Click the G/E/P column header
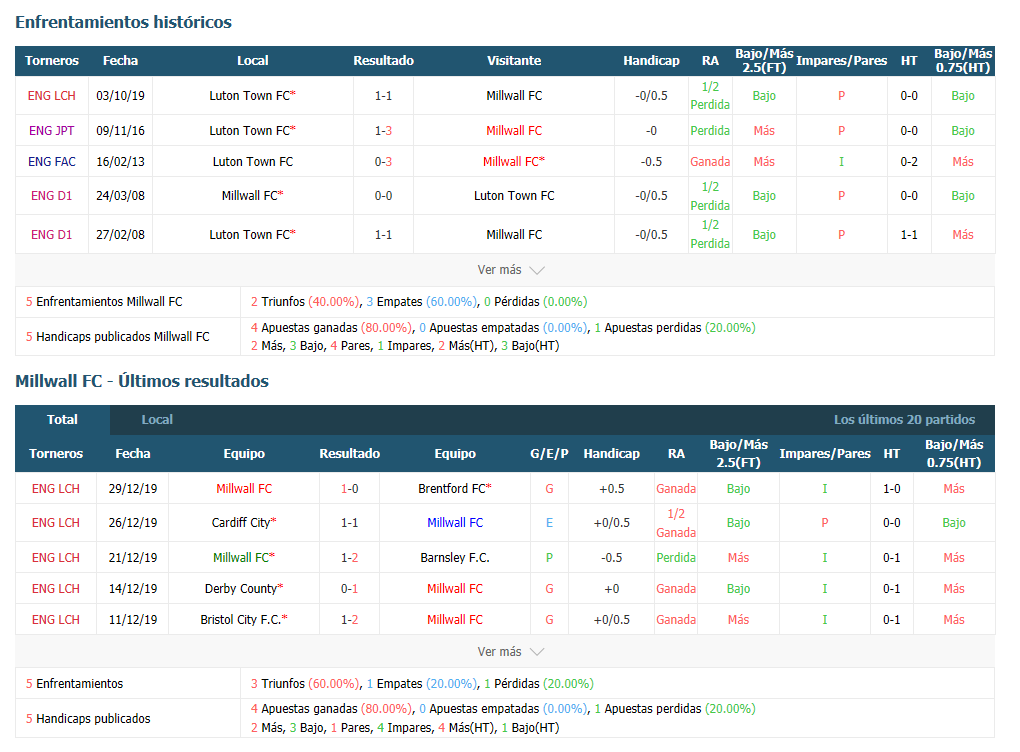This screenshot has height=752, width=1020. click(x=549, y=453)
